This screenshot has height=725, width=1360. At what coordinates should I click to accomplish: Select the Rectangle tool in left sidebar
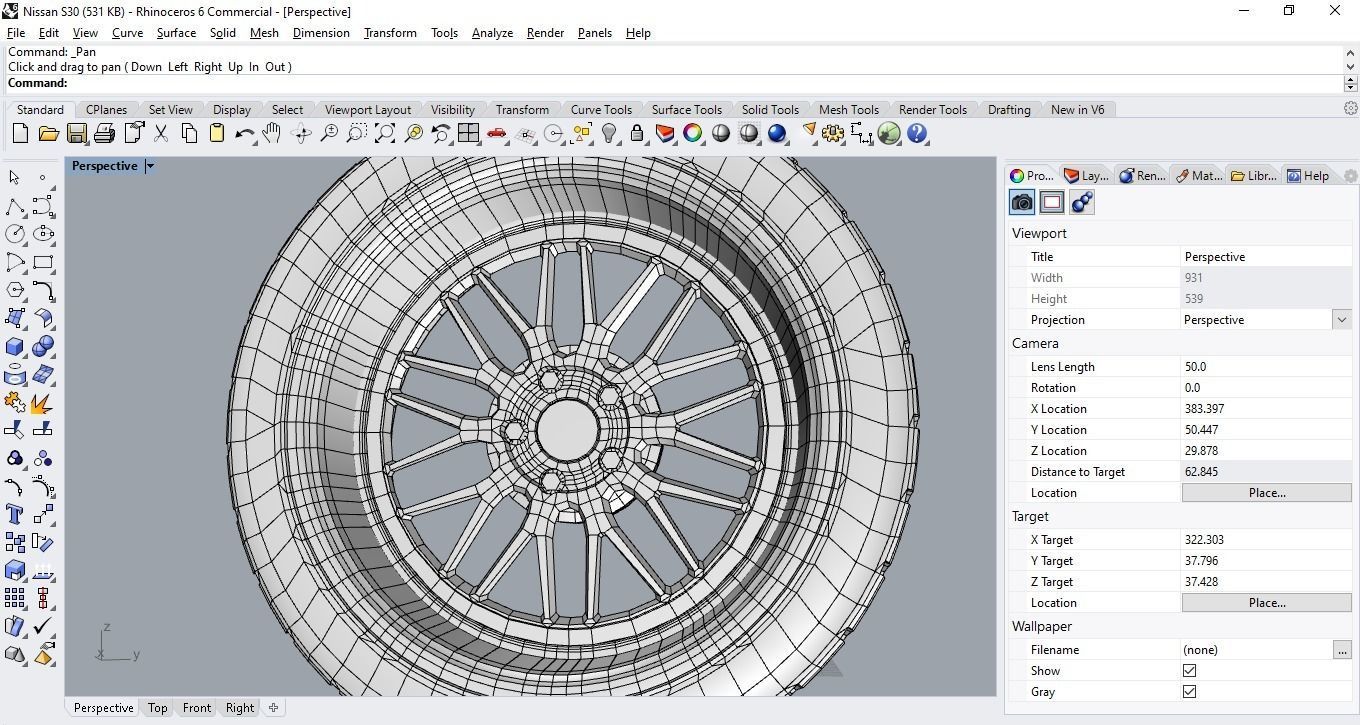pyautogui.click(x=43, y=262)
